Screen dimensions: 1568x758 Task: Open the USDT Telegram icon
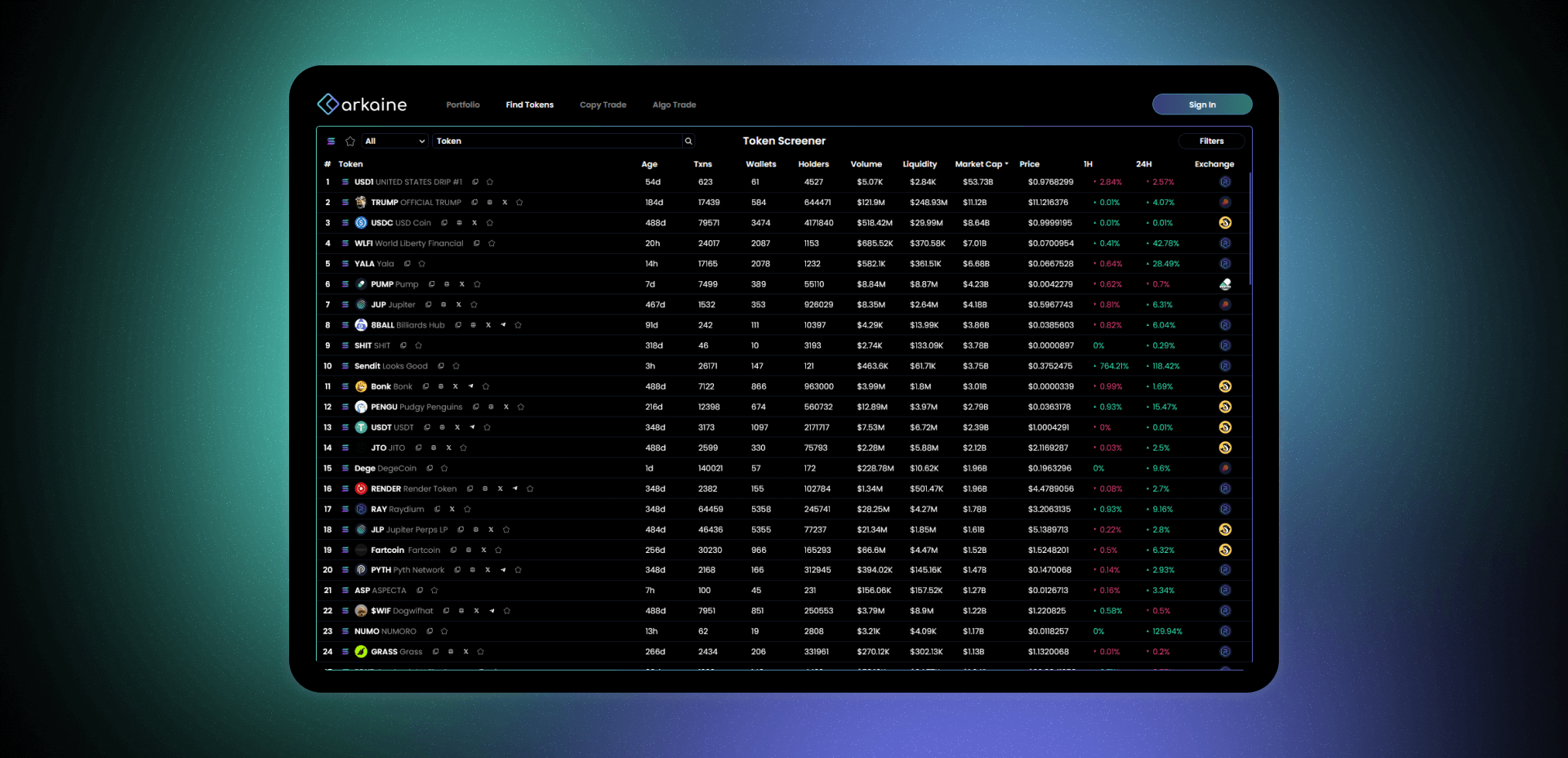click(472, 427)
